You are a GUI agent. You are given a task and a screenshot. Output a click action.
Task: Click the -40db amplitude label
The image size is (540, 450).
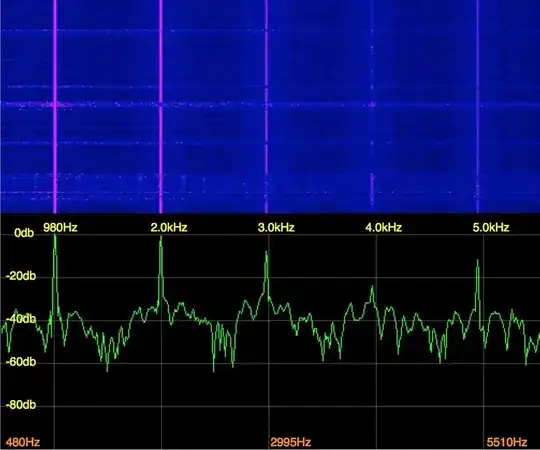click(21, 319)
